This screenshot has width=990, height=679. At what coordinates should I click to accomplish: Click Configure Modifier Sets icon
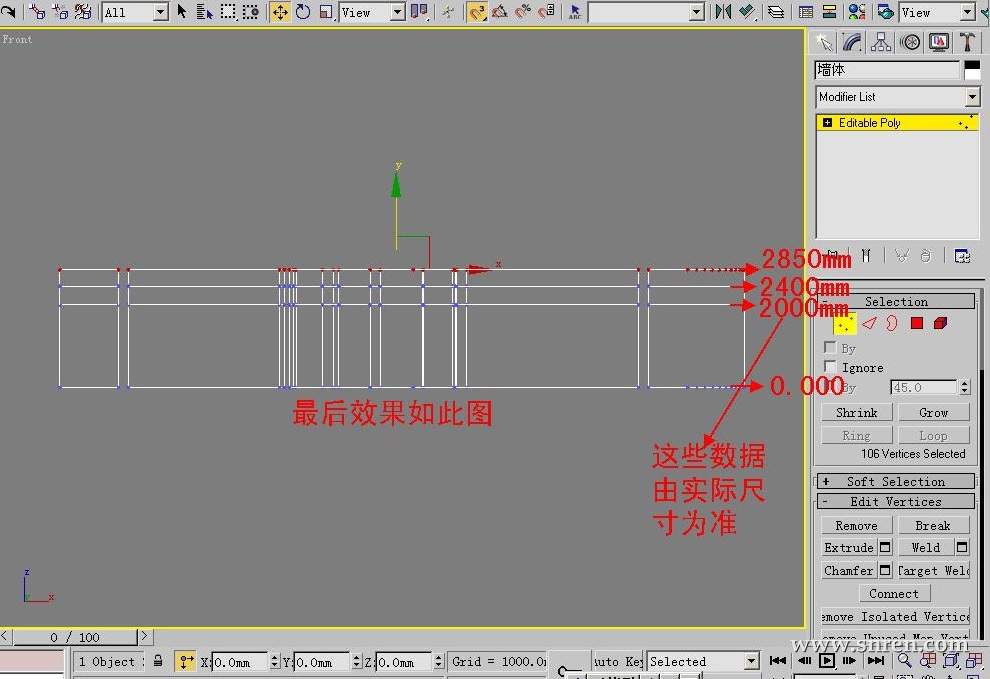[962, 256]
